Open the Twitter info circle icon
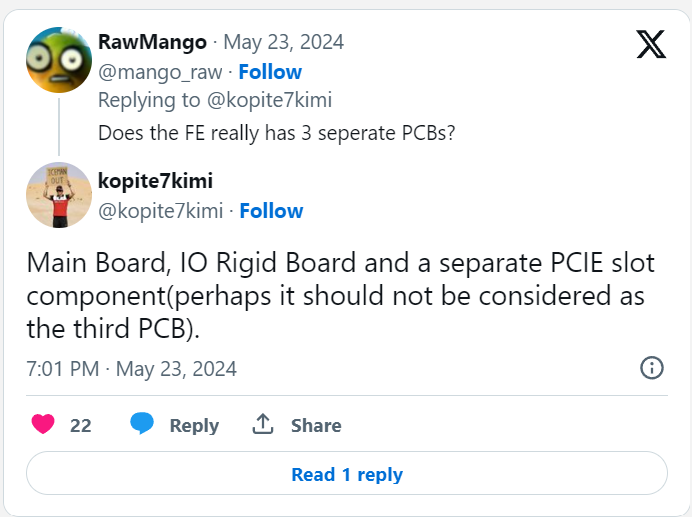 tap(651, 368)
